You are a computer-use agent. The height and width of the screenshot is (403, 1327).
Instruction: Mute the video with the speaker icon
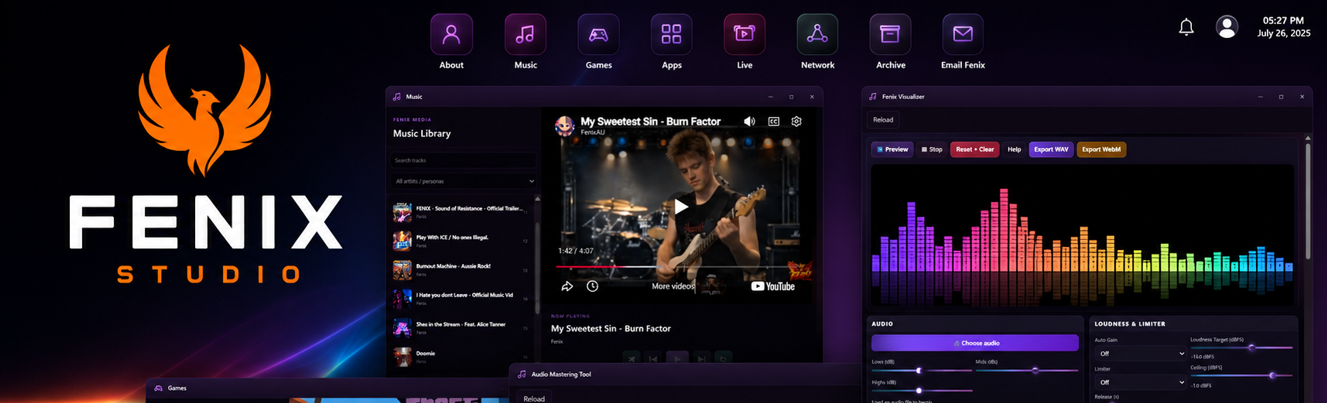click(x=749, y=121)
